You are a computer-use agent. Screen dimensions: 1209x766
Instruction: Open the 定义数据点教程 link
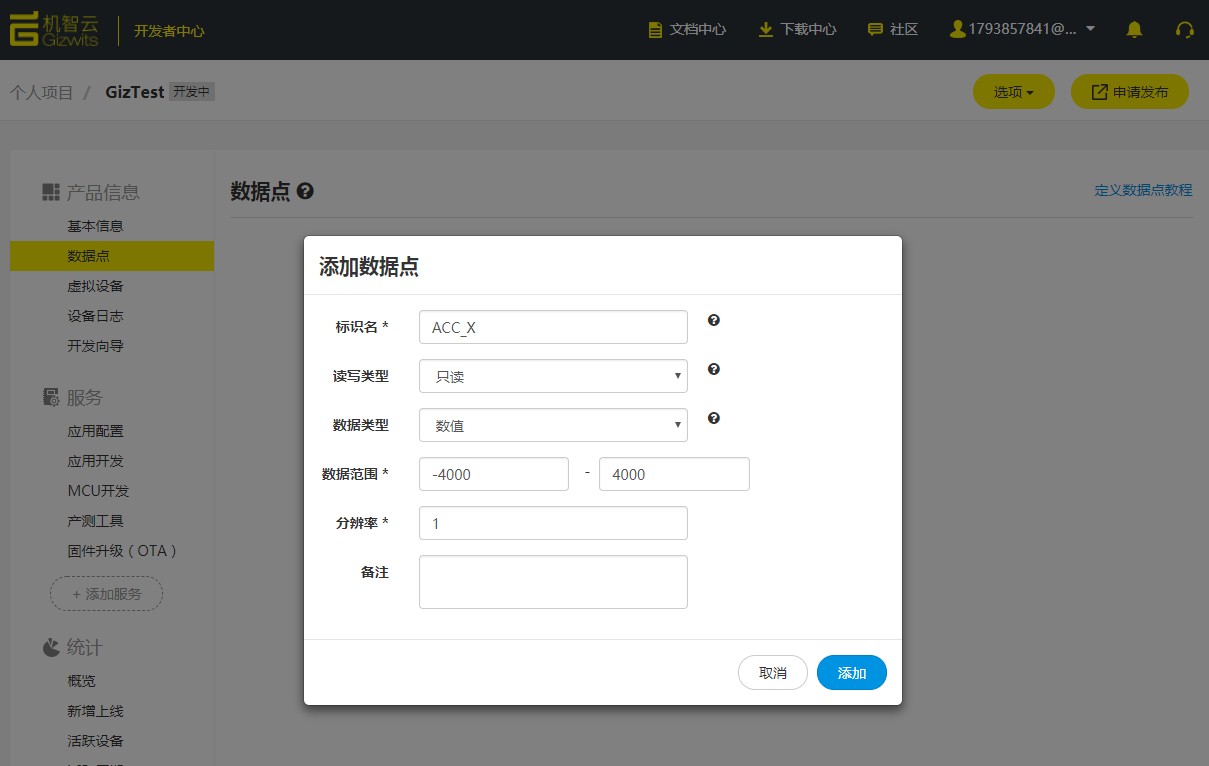(x=1143, y=190)
